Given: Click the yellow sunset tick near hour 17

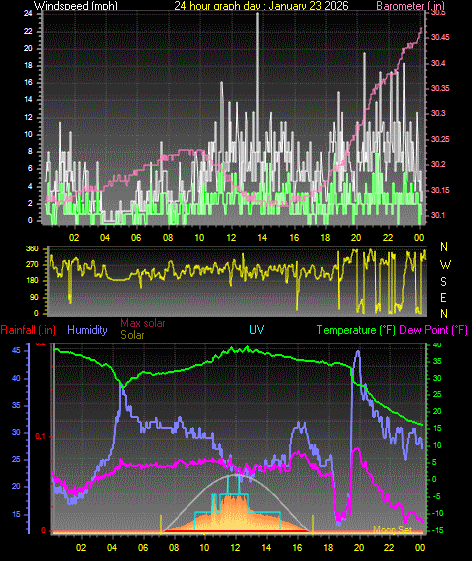Looking at the screenshot, I should (313, 524).
